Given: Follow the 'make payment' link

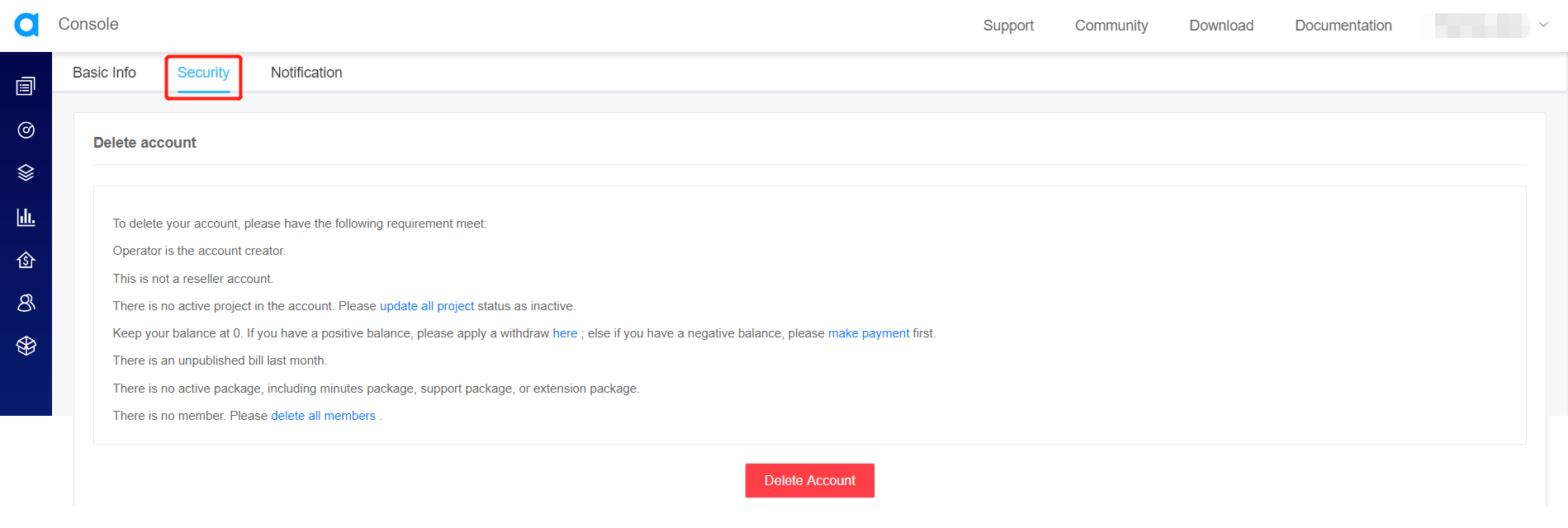Looking at the screenshot, I should [869, 333].
